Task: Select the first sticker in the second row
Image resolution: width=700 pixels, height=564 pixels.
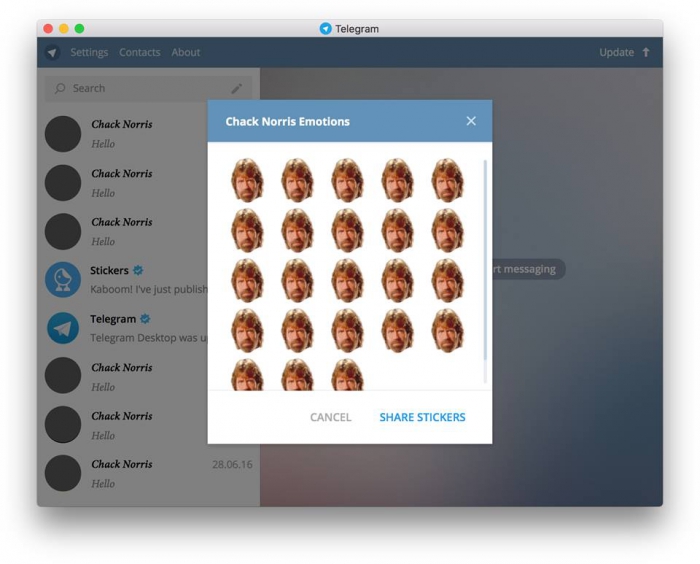Action: [x=247, y=230]
